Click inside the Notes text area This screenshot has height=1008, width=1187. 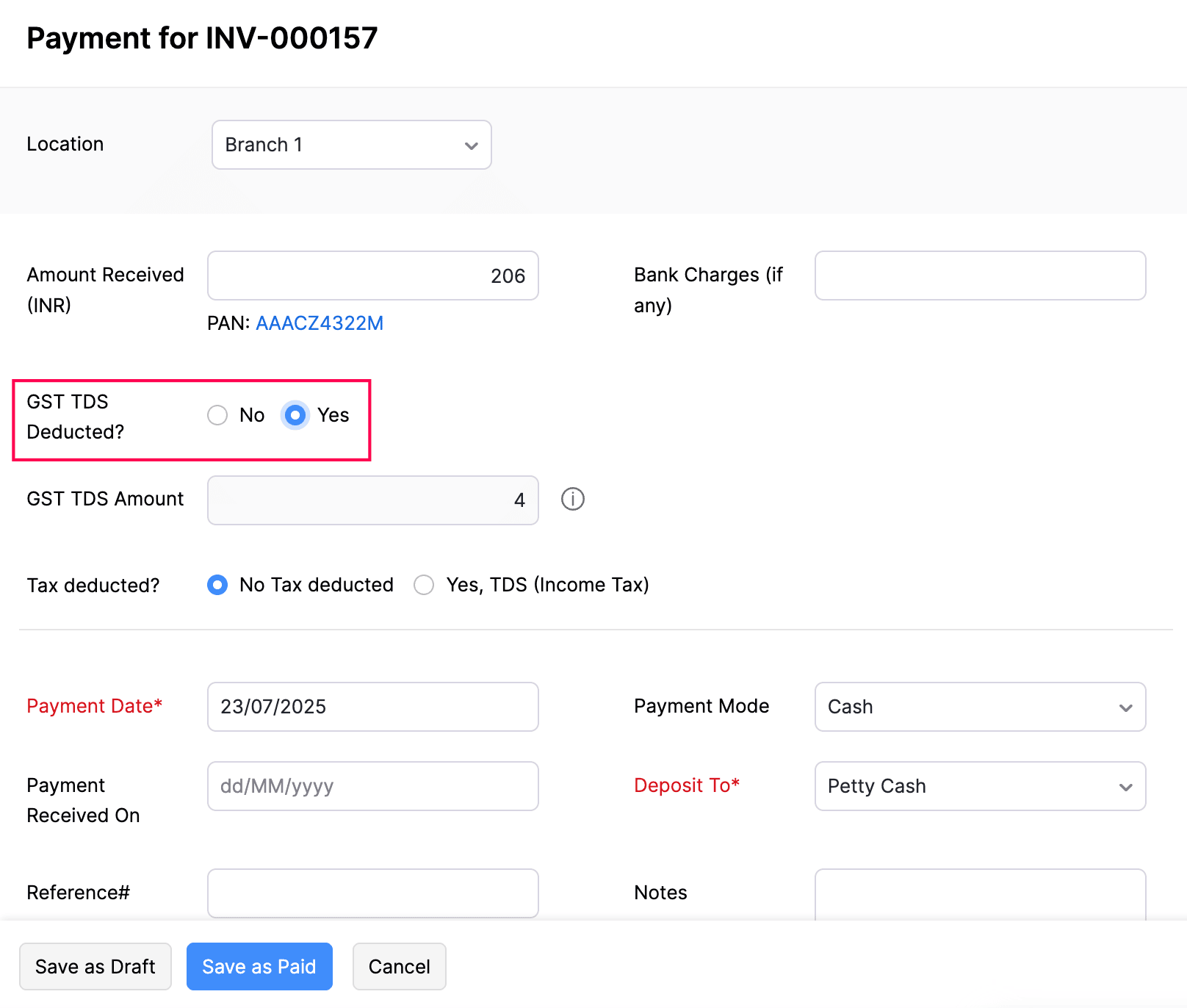pos(979,895)
